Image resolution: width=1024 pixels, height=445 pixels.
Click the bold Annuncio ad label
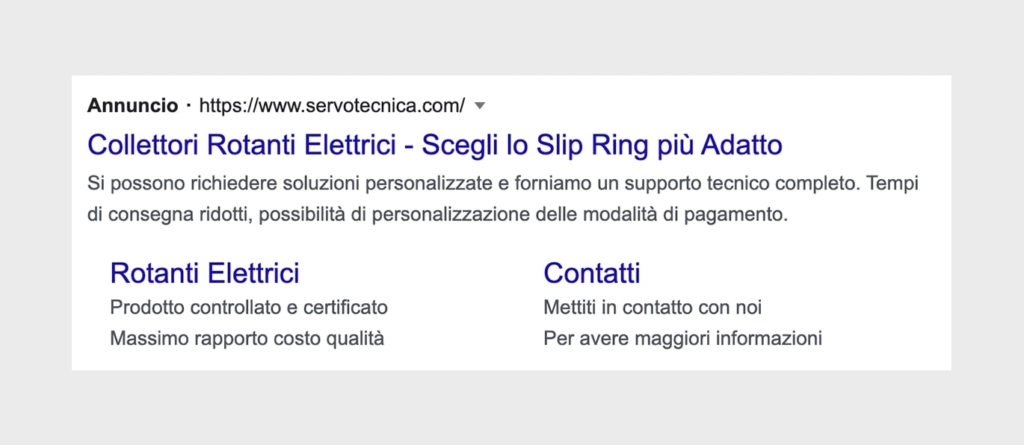(x=133, y=105)
